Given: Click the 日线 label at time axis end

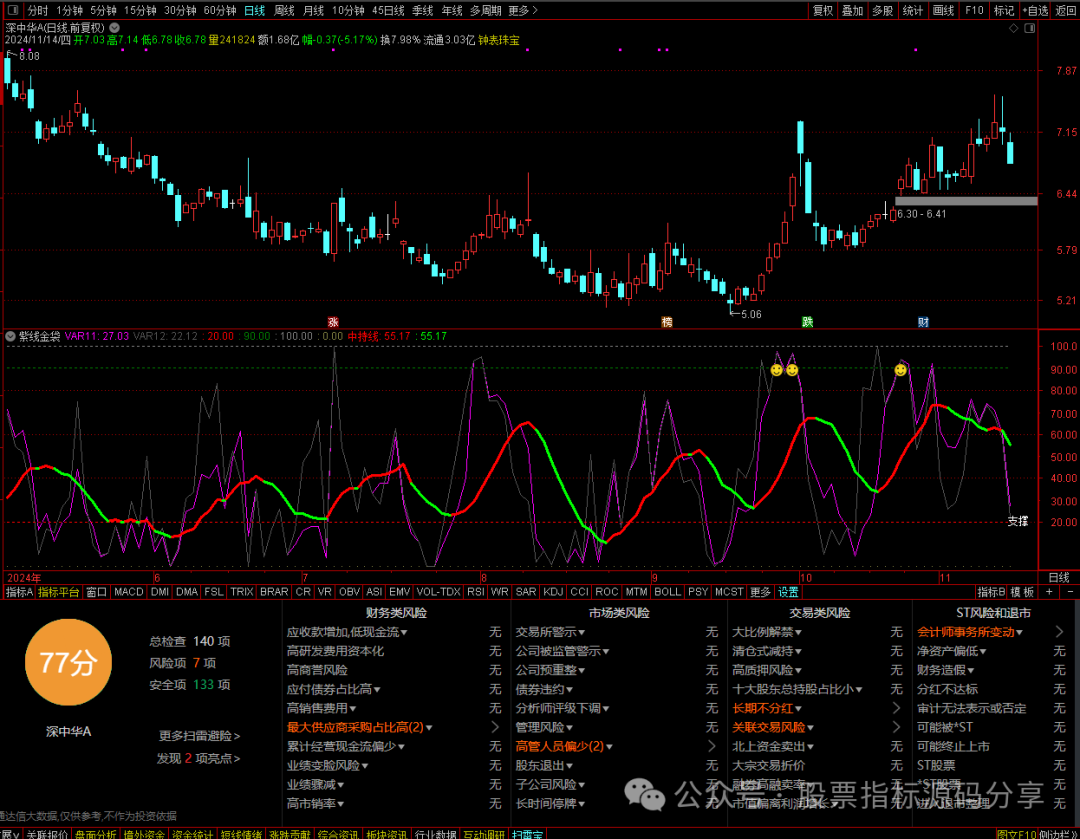Looking at the screenshot, I should point(1059,577).
